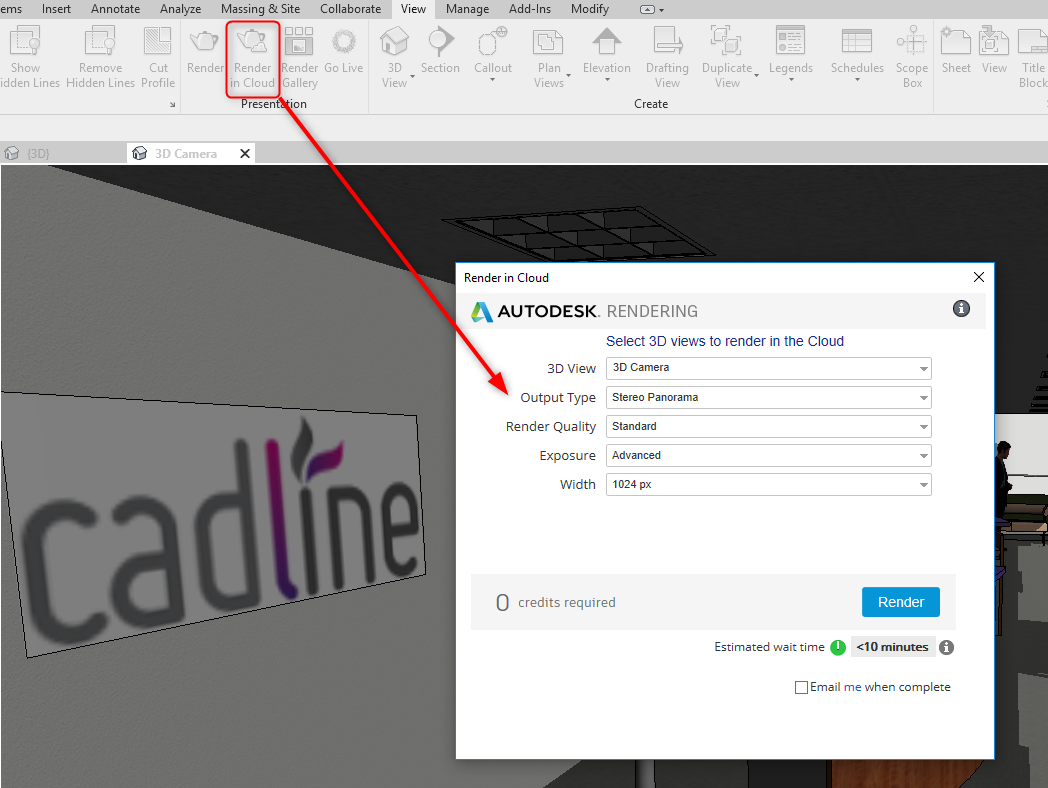
Task: Open the Autodesk Rendering info icon
Action: click(961, 308)
